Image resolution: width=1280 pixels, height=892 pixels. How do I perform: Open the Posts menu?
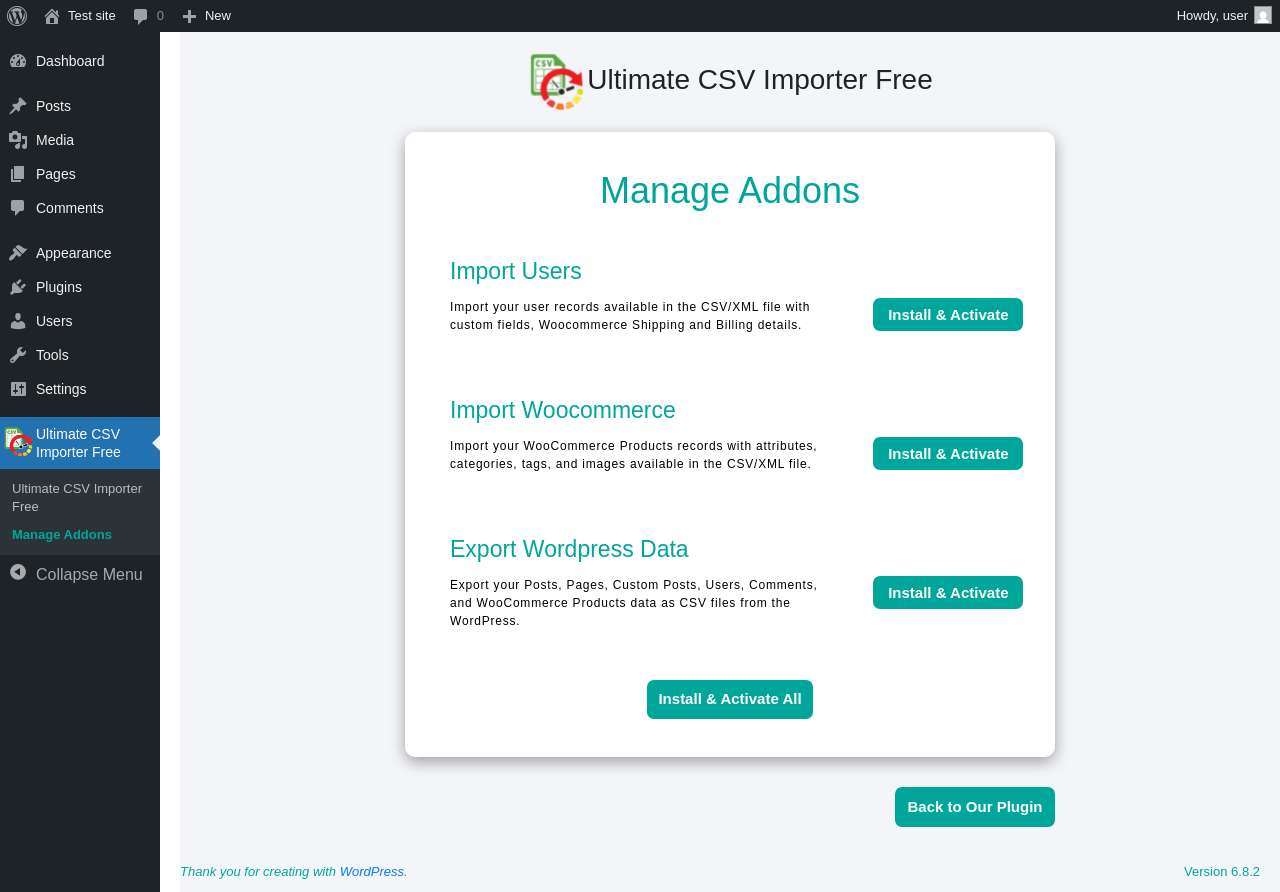coord(53,106)
